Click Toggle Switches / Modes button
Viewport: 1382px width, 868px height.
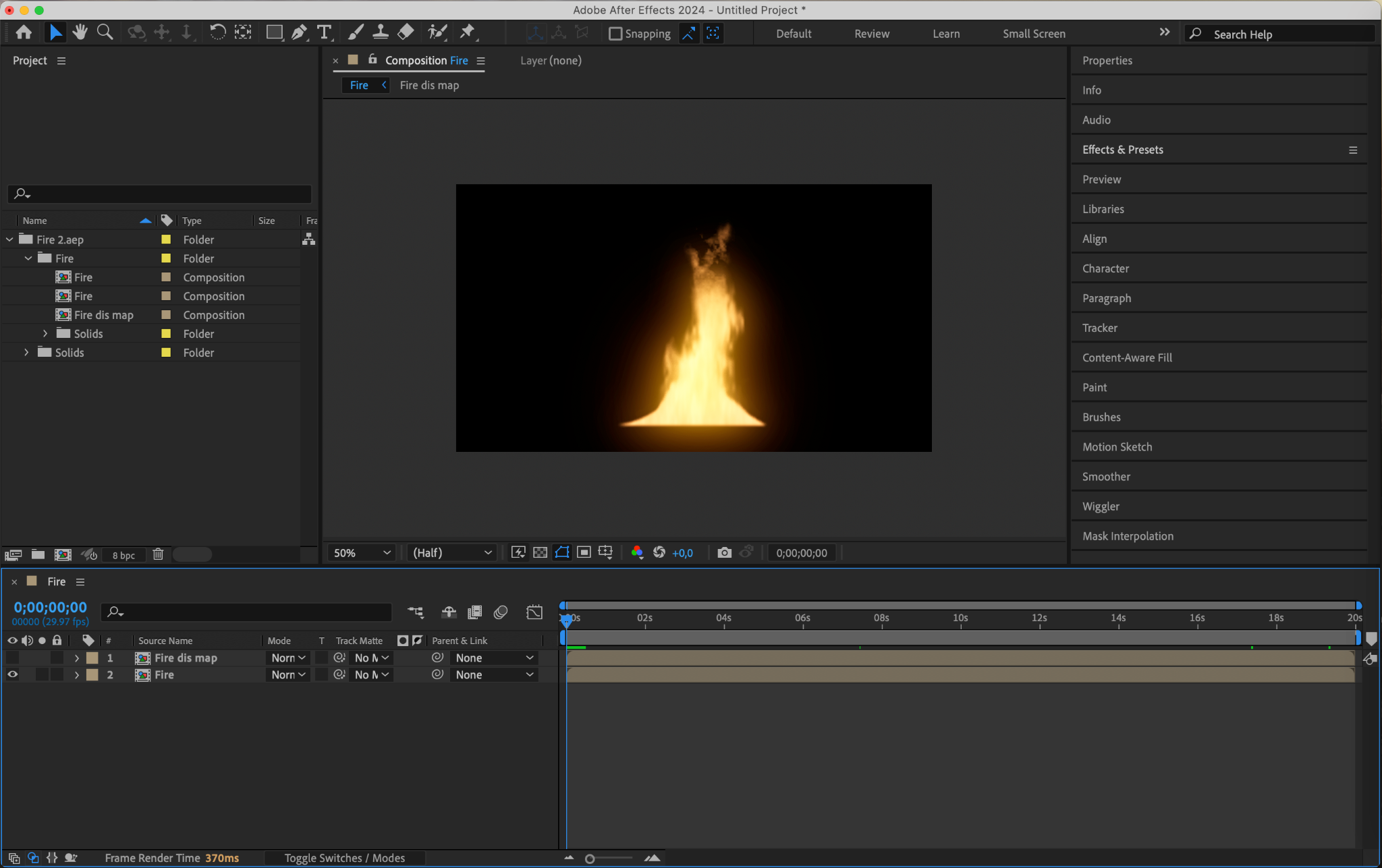(x=344, y=858)
